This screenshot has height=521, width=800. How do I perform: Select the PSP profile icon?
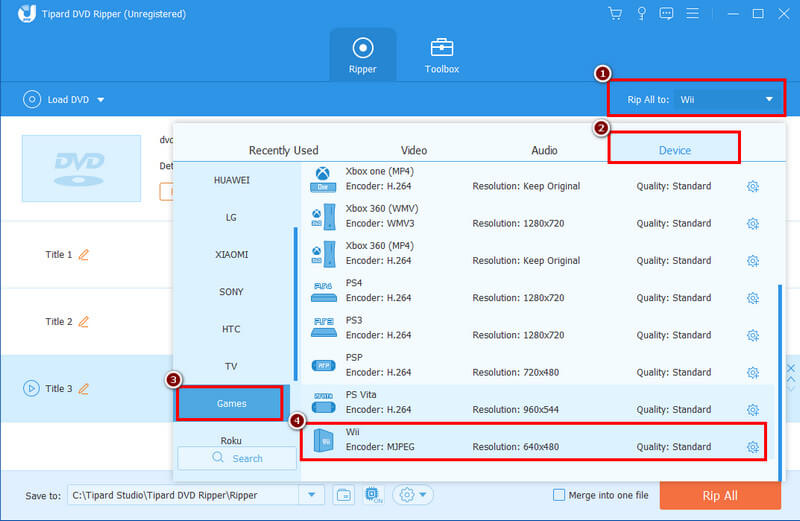(x=323, y=365)
